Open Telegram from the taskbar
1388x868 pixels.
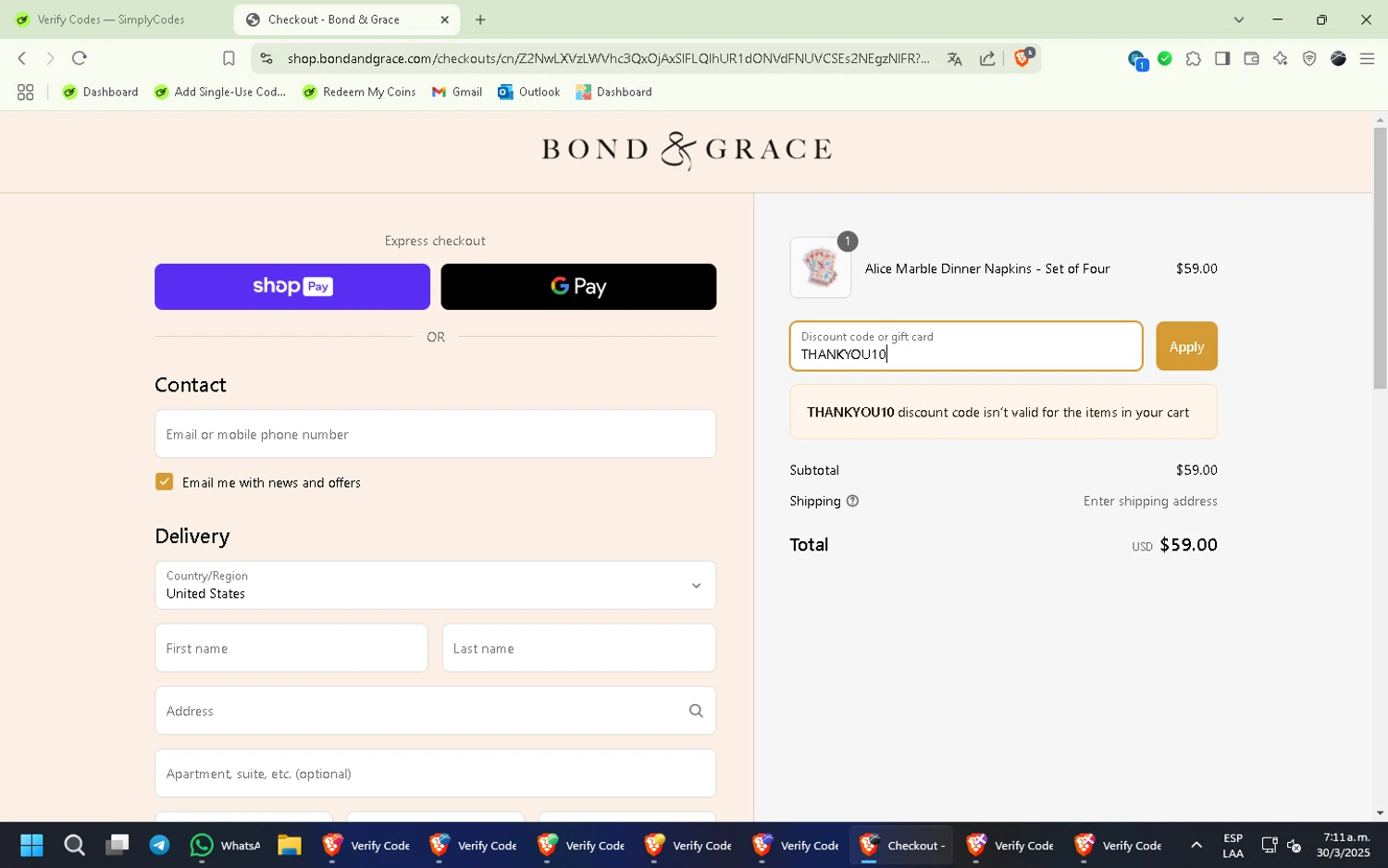pos(159,845)
